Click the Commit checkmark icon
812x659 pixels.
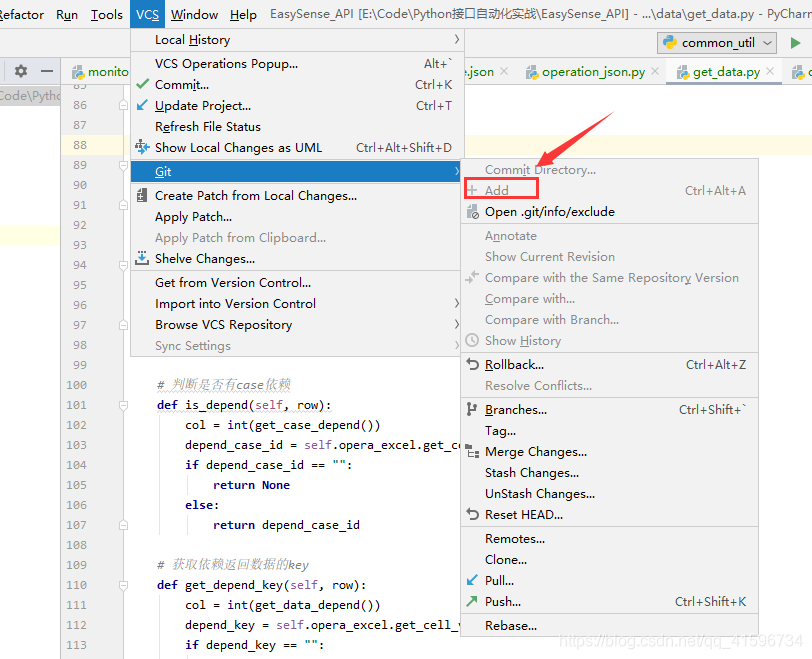pos(142,84)
